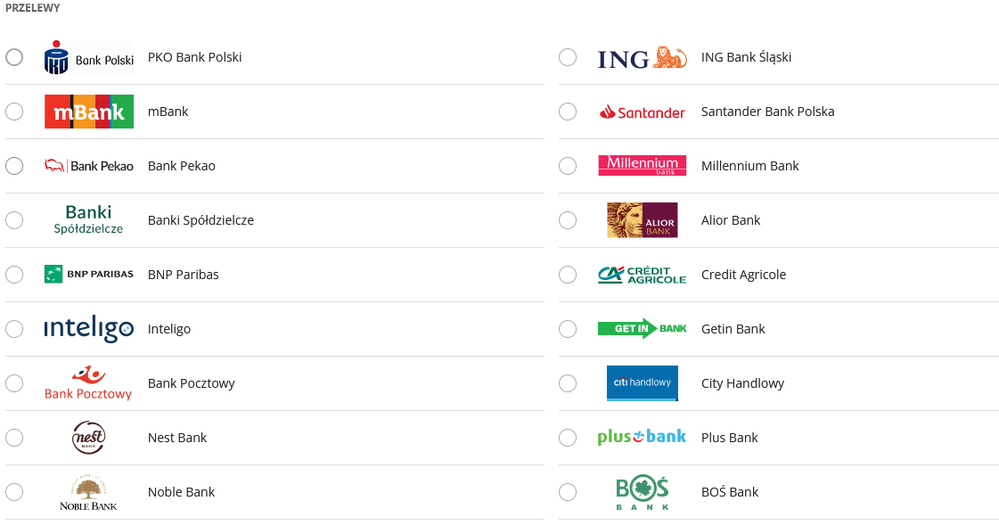
Task: Click the Bank Pocztowy text label
Action: pyautogui.click(x=191, y=384)
